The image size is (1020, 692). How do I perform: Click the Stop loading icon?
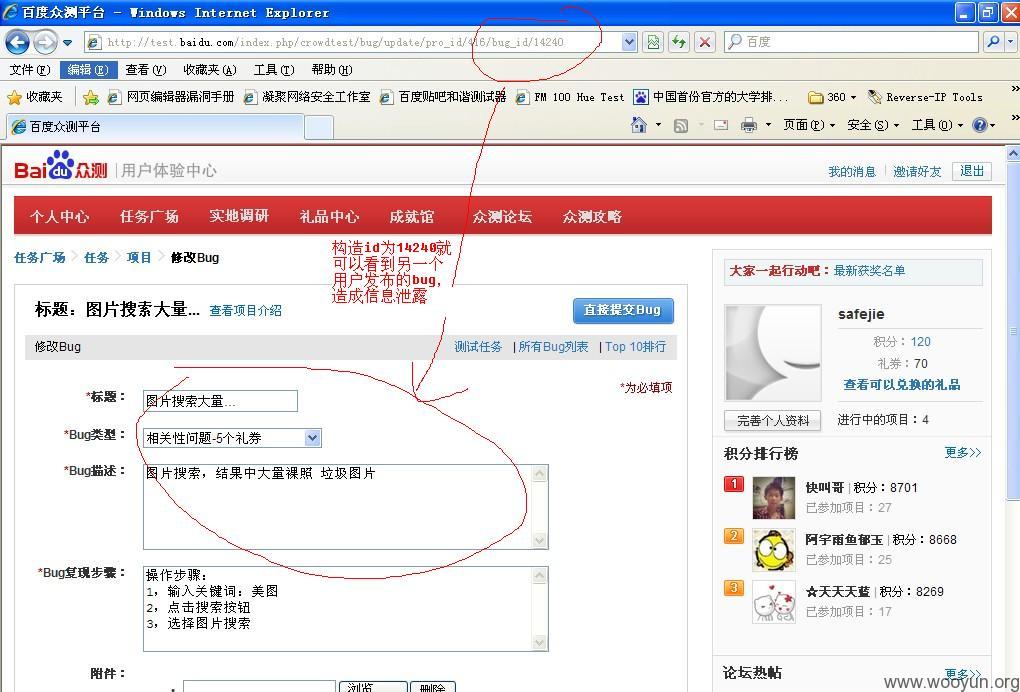[x=705, y=42]
